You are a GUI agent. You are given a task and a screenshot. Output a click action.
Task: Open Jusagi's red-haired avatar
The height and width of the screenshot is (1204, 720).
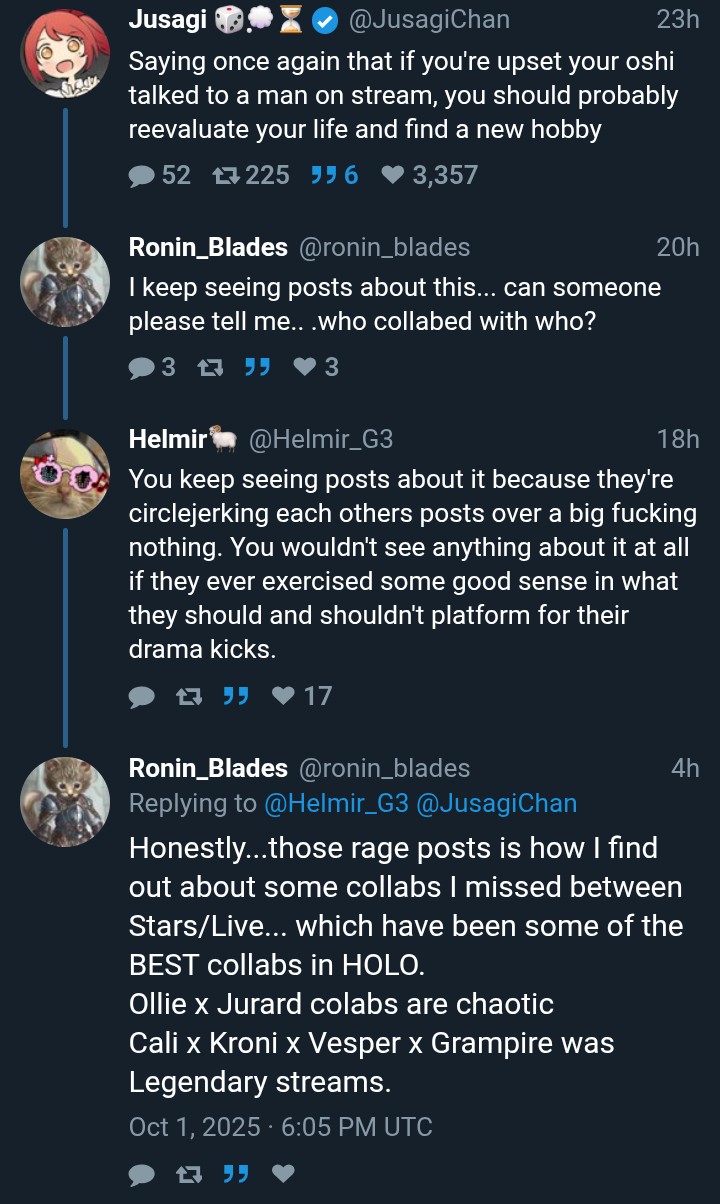pos(65,54)
